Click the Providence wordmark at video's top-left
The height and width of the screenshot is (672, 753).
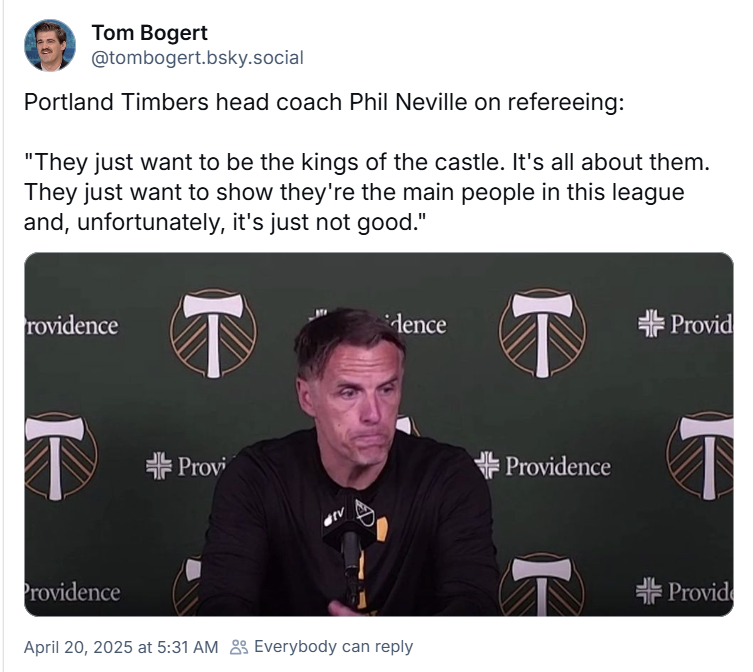click(70, 326)
